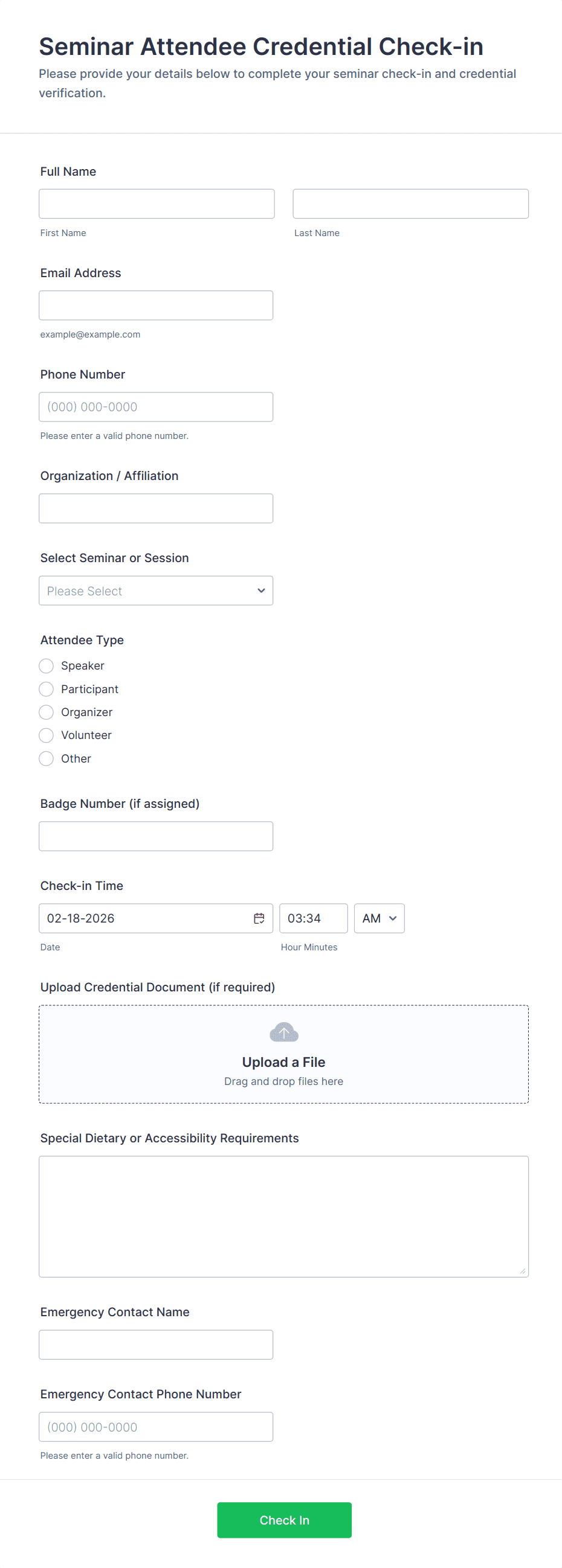
Task: Focus the Organization / Affiliation field
Action: point(156,508)
